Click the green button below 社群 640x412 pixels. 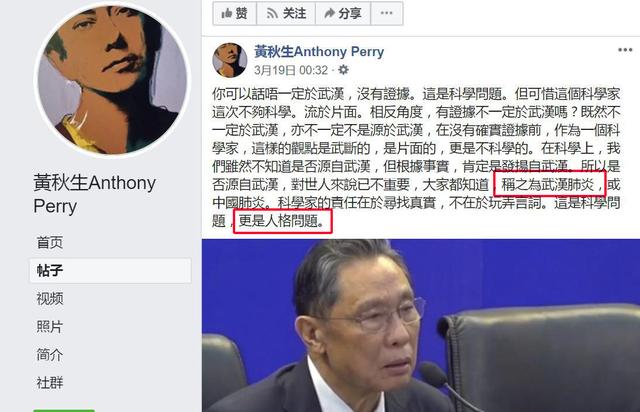[x=64, y=410]
